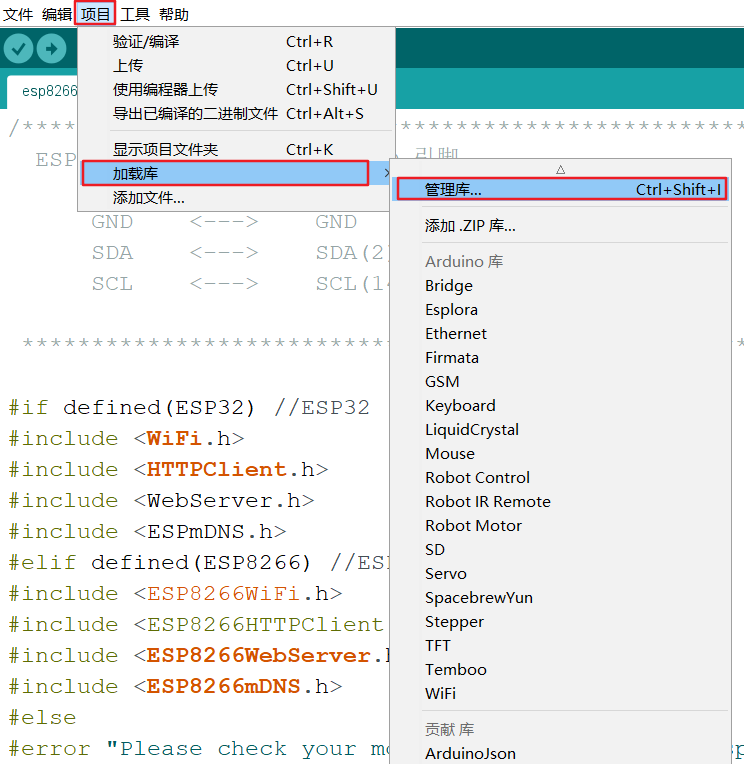Include the Stepper library
Viewport: 744px width, 764px height.
560,621
